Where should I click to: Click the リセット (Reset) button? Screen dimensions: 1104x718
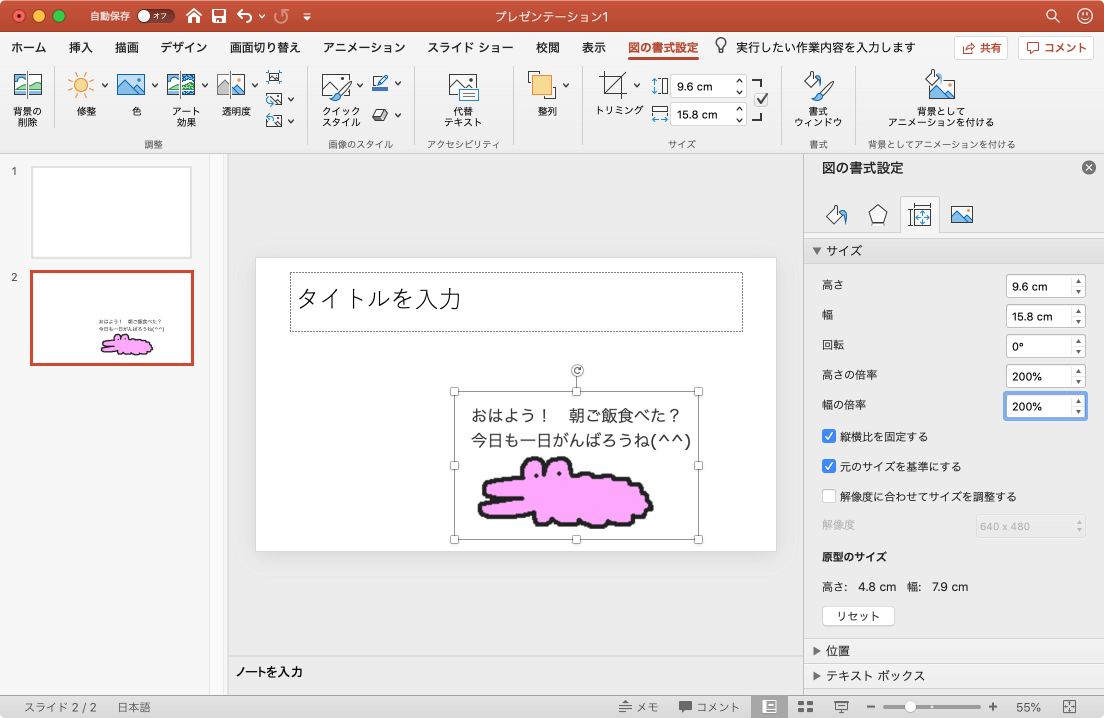(x=858, y=616)
